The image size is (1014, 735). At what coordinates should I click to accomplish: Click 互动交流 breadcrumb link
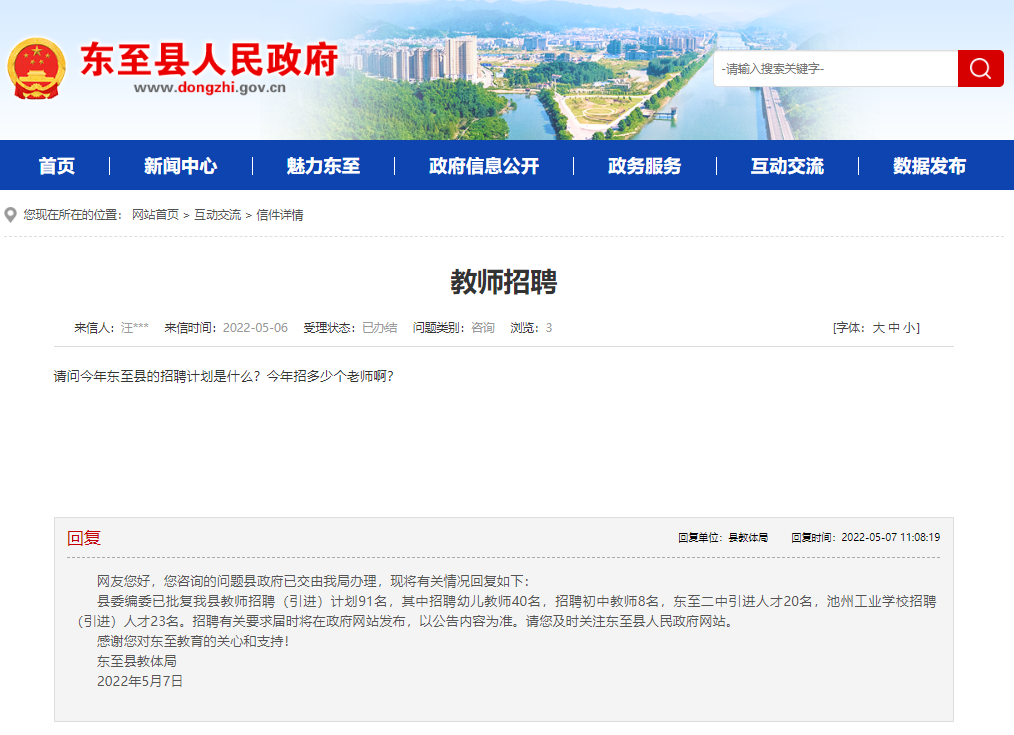[217, 215]
